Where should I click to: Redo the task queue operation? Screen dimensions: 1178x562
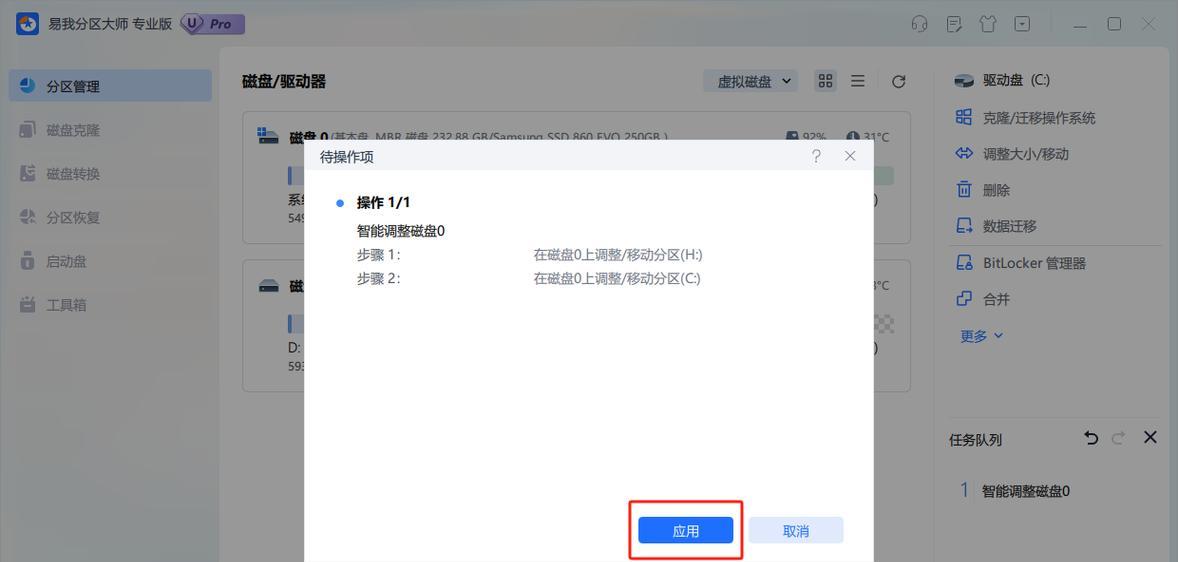tap(1118, 438)
